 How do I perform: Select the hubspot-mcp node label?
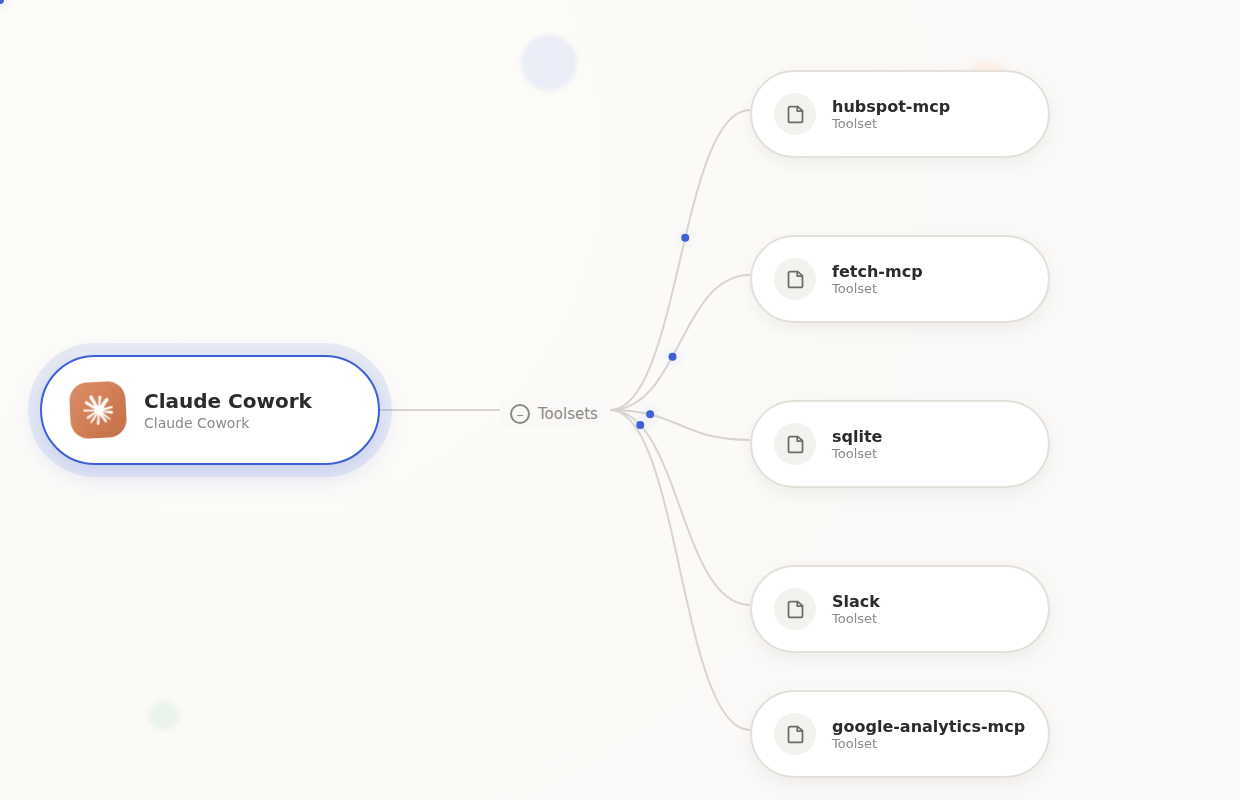click(x=891, y=106)
